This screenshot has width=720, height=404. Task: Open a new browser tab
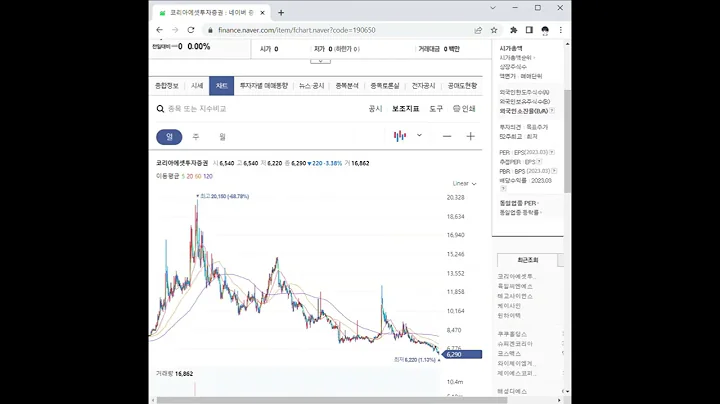coord(281,13)
